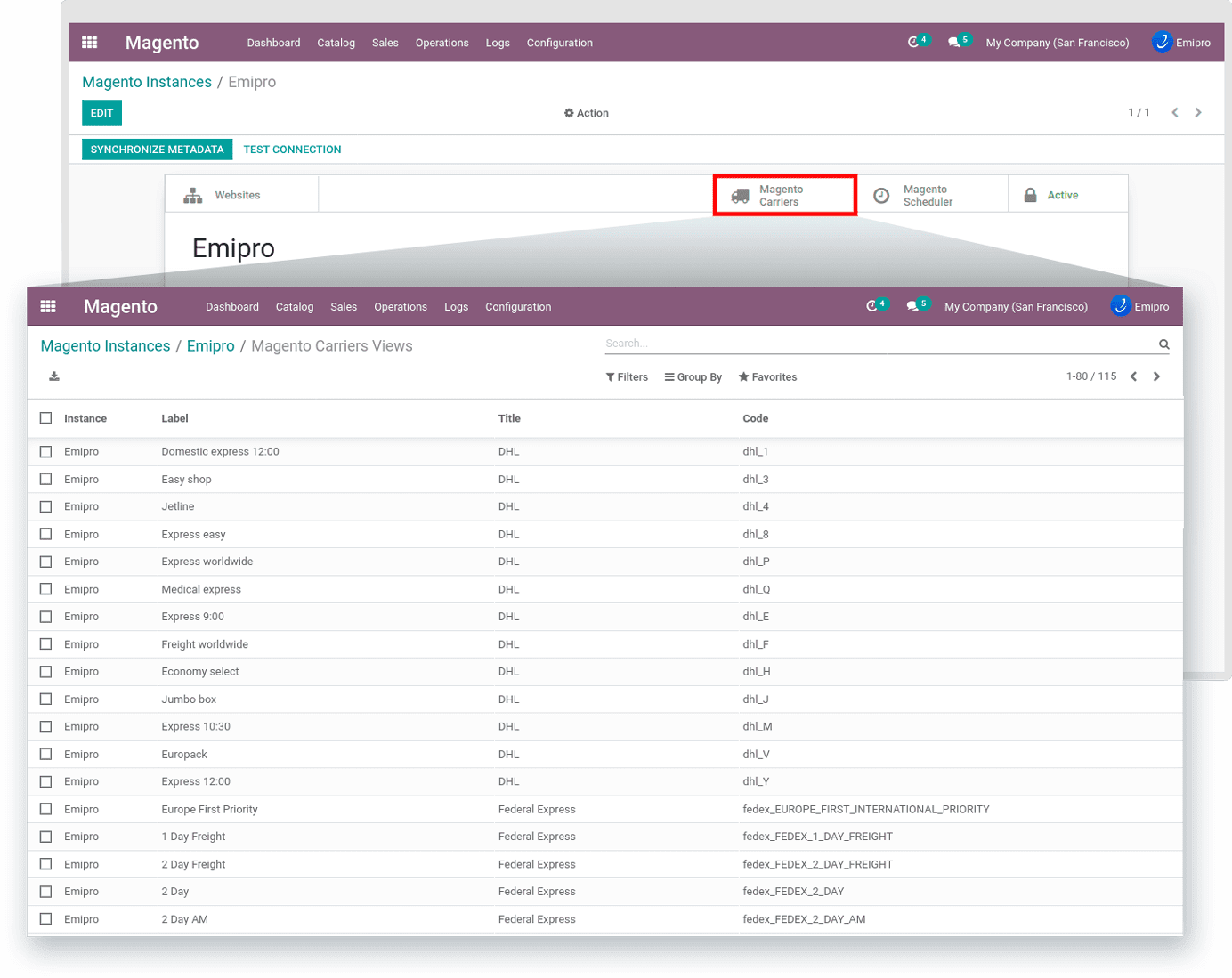This screenshot has width=1232, height=978.
Task: Click activities clock icon in back window
Action: [913, 42]
